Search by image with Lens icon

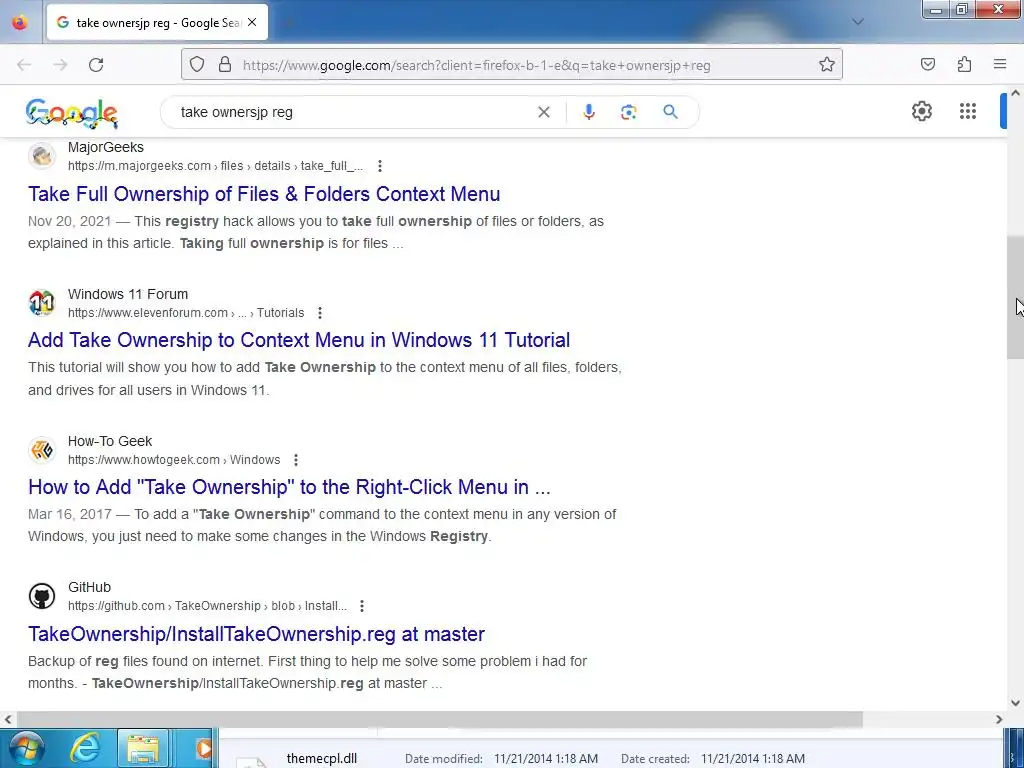tap(628, 112)
